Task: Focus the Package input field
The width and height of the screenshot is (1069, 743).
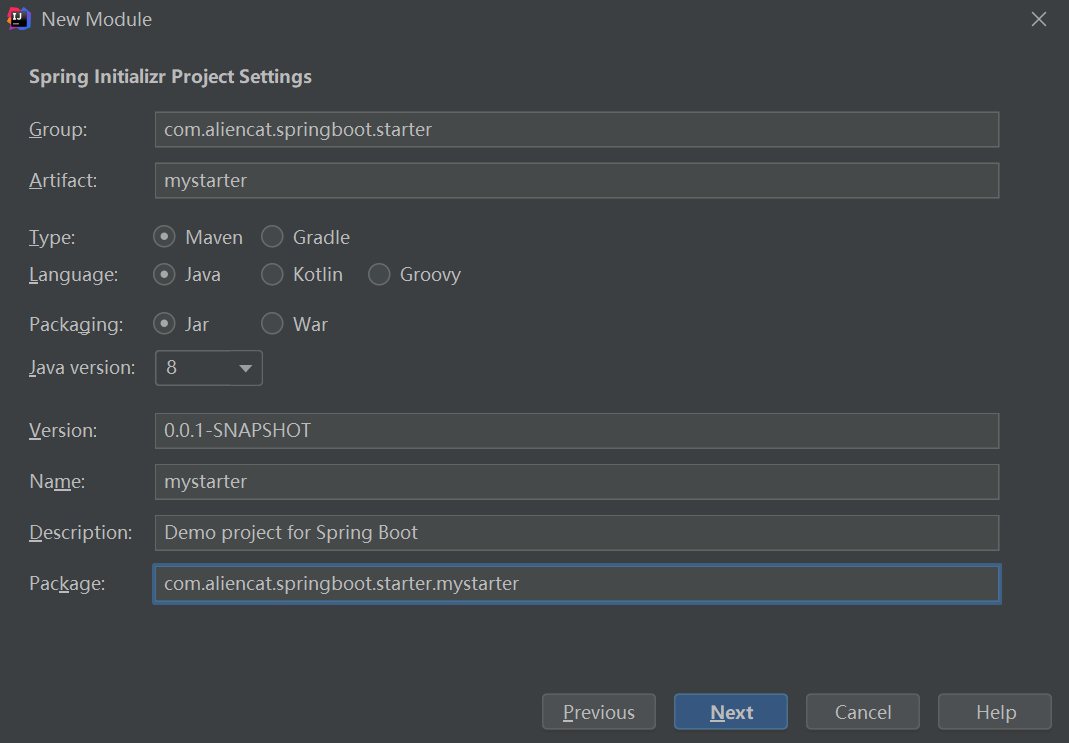Action: tap(577, 584)
